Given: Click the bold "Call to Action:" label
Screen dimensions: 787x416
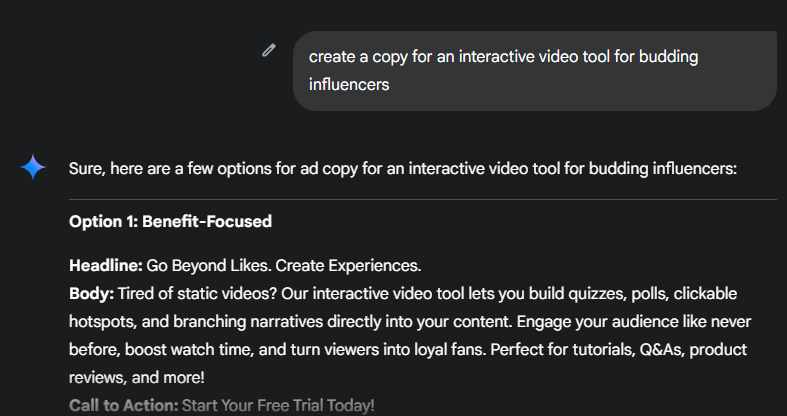Looking at the screenshot, I should (123, 405).
